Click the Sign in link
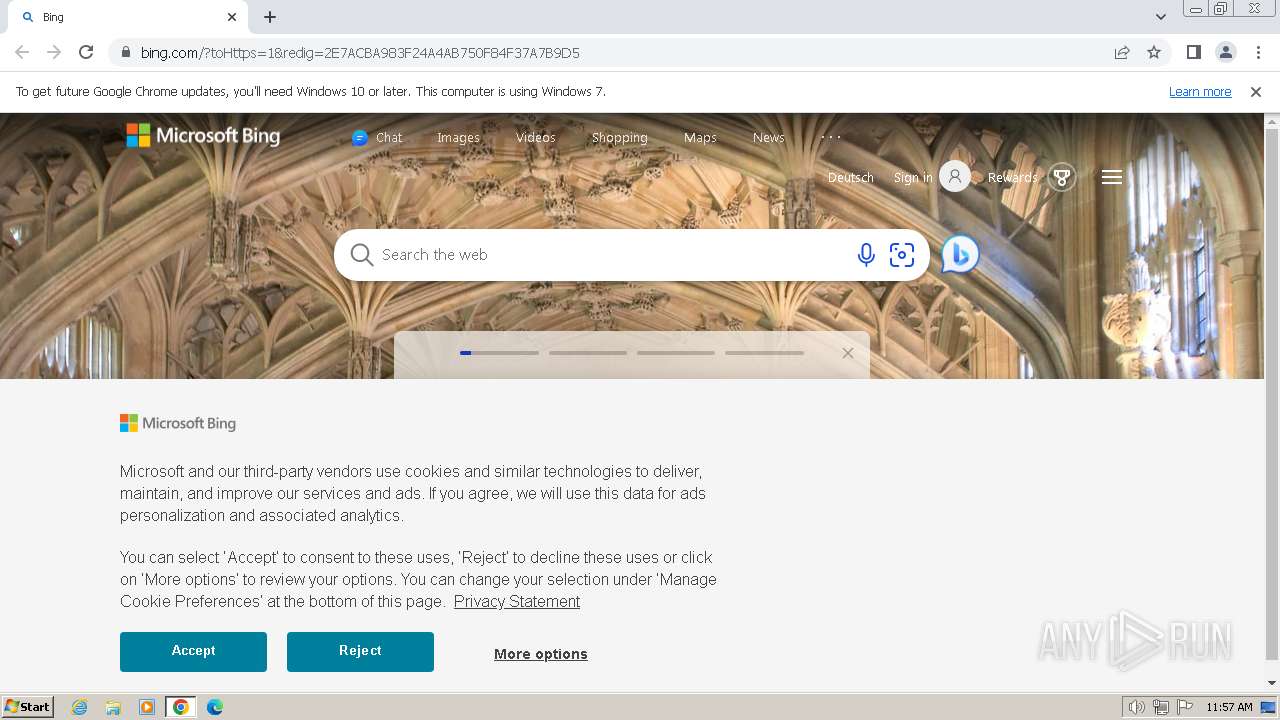The width and height of the screenshot is (1280, 720). coord(912,178)
